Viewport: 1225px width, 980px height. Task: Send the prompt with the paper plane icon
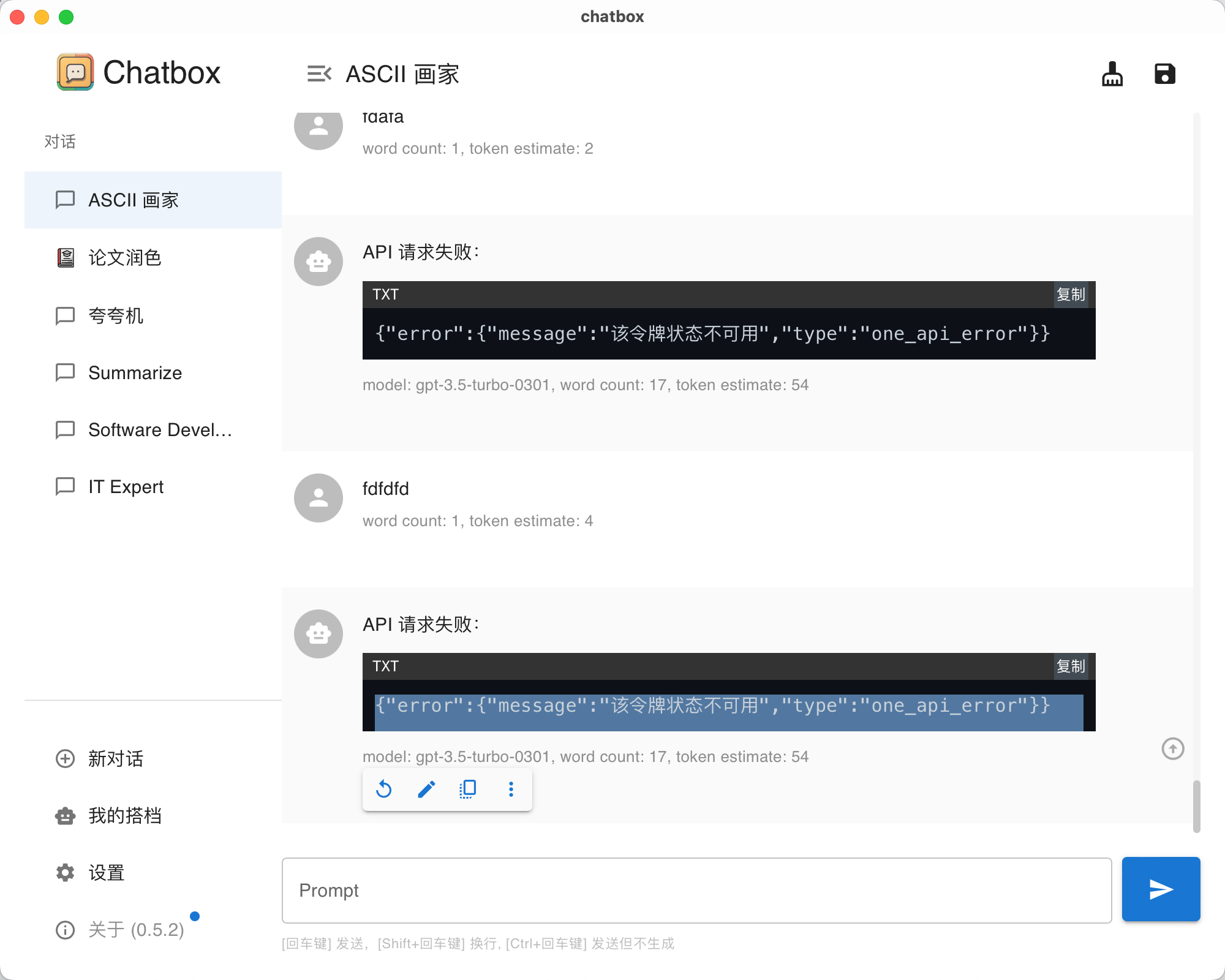(x=1160, y=889)
